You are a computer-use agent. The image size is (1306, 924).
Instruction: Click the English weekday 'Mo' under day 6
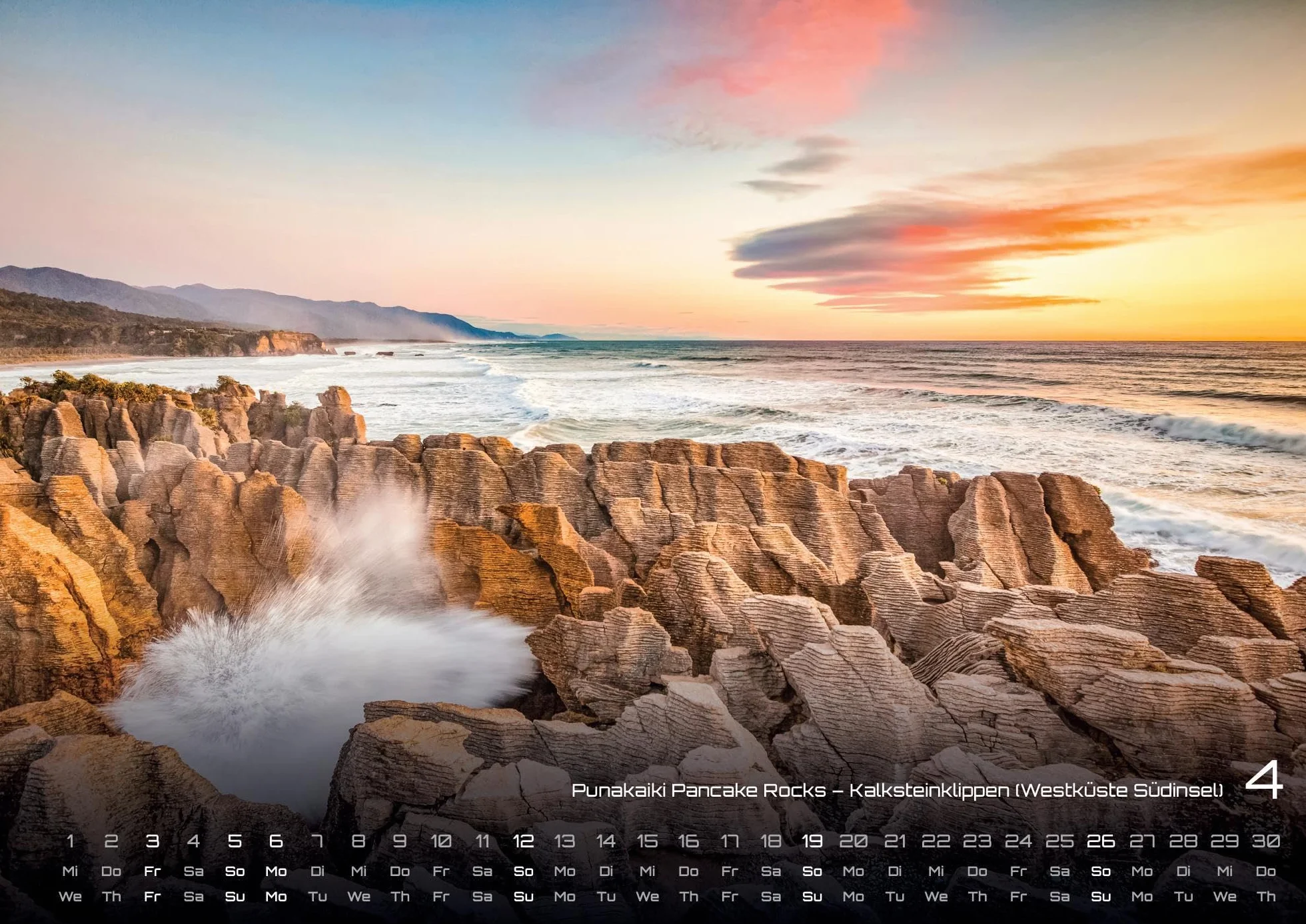pos(276,897)
